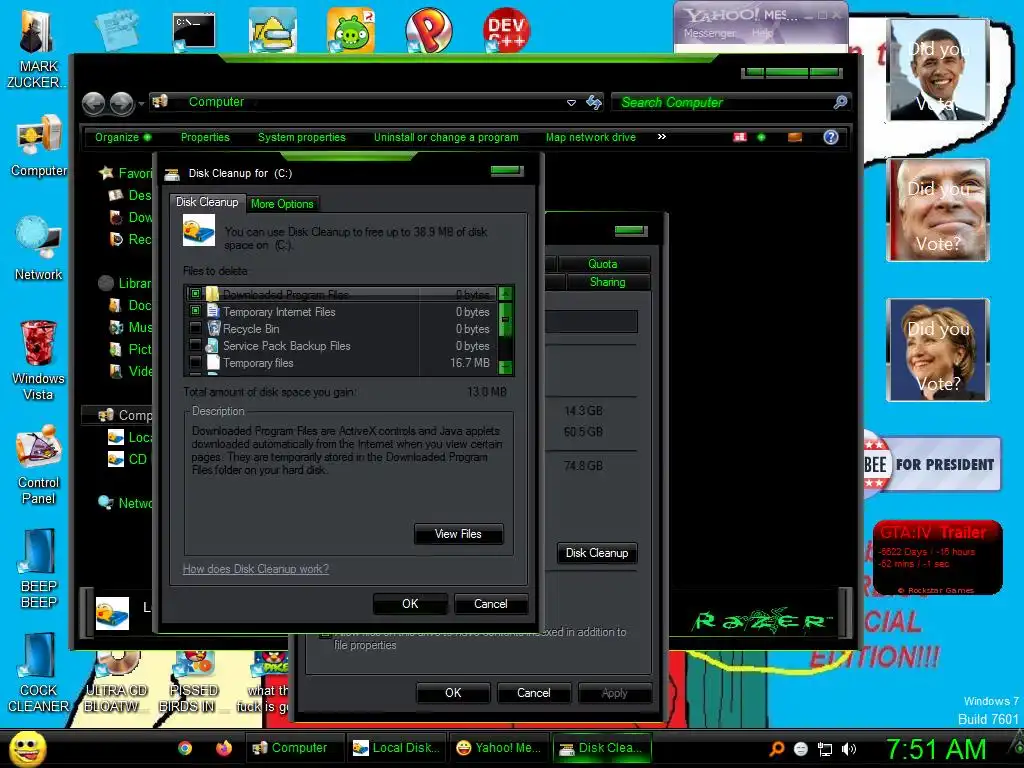
Task: Open the How does Disk Cleanup work link
Action: click(256, 569)
